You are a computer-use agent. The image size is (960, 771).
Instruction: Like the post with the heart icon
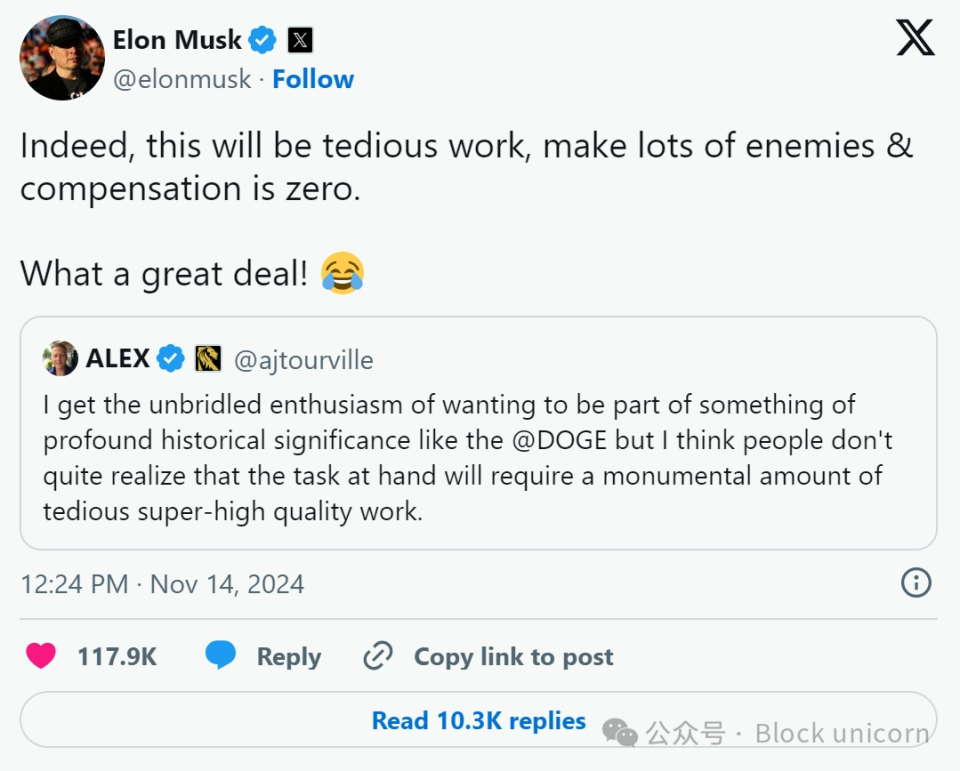point(41,656)
